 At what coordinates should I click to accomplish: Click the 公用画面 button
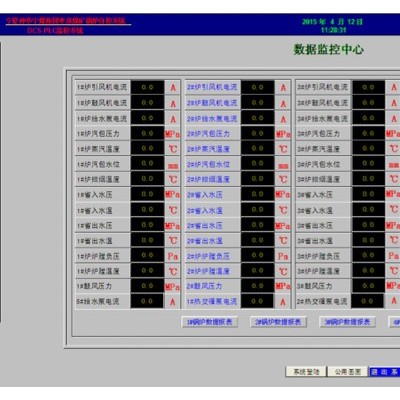tap(348, 372)
